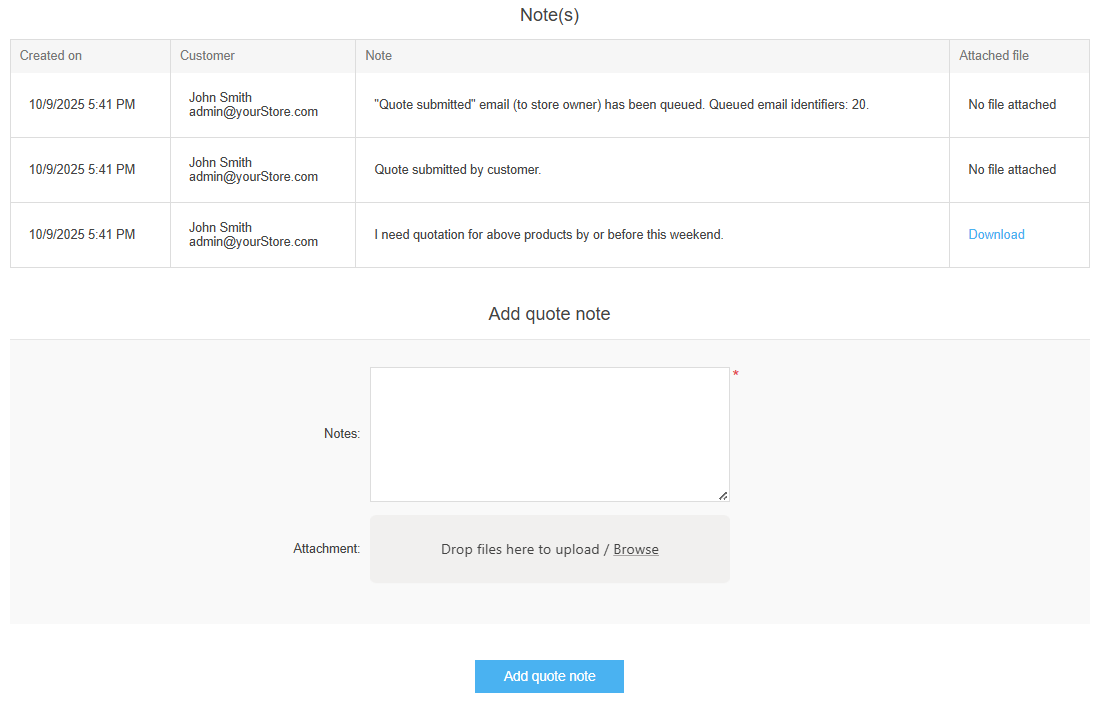The height and width of the screenshot is (702, 1100).
Task: Click the Attachment field label
Action: pyautogui.click(x=326, y=549)
